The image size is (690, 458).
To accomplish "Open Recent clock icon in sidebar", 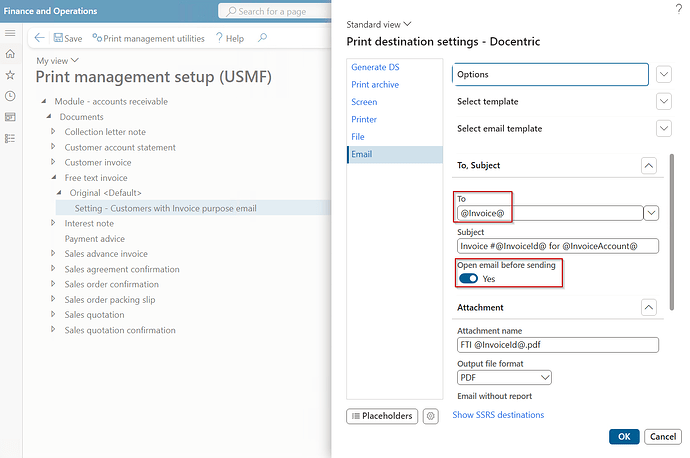I will pyautogui.click(x=10, y=96).
